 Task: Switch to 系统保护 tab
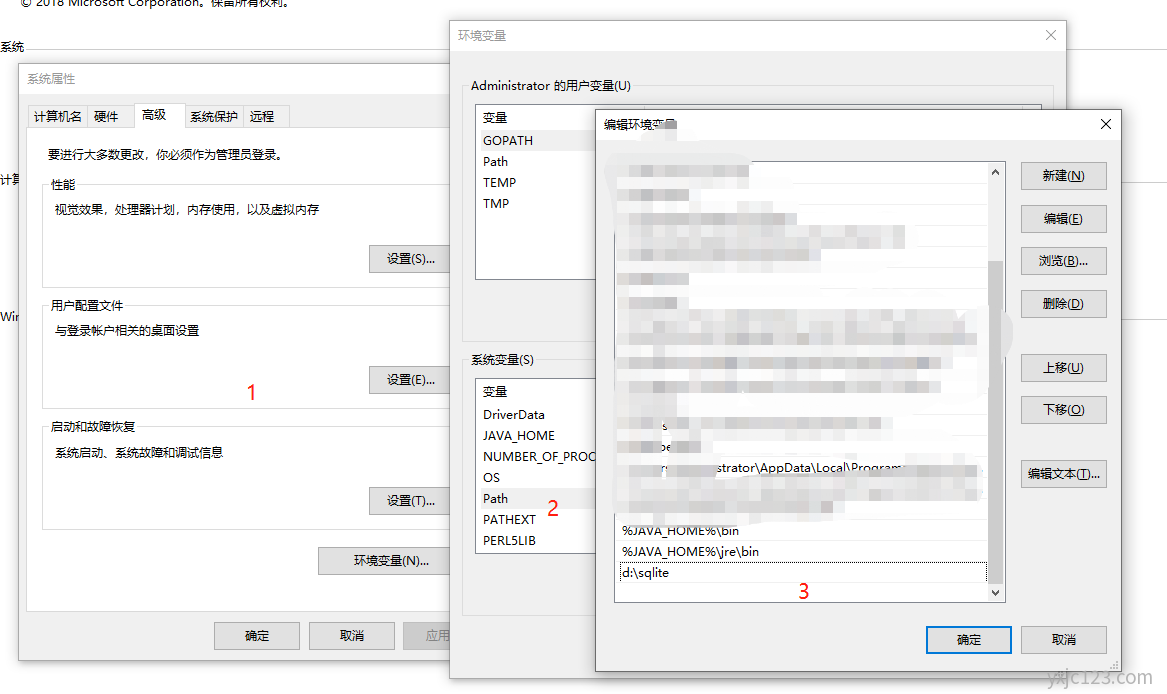[x=214, y=117]
